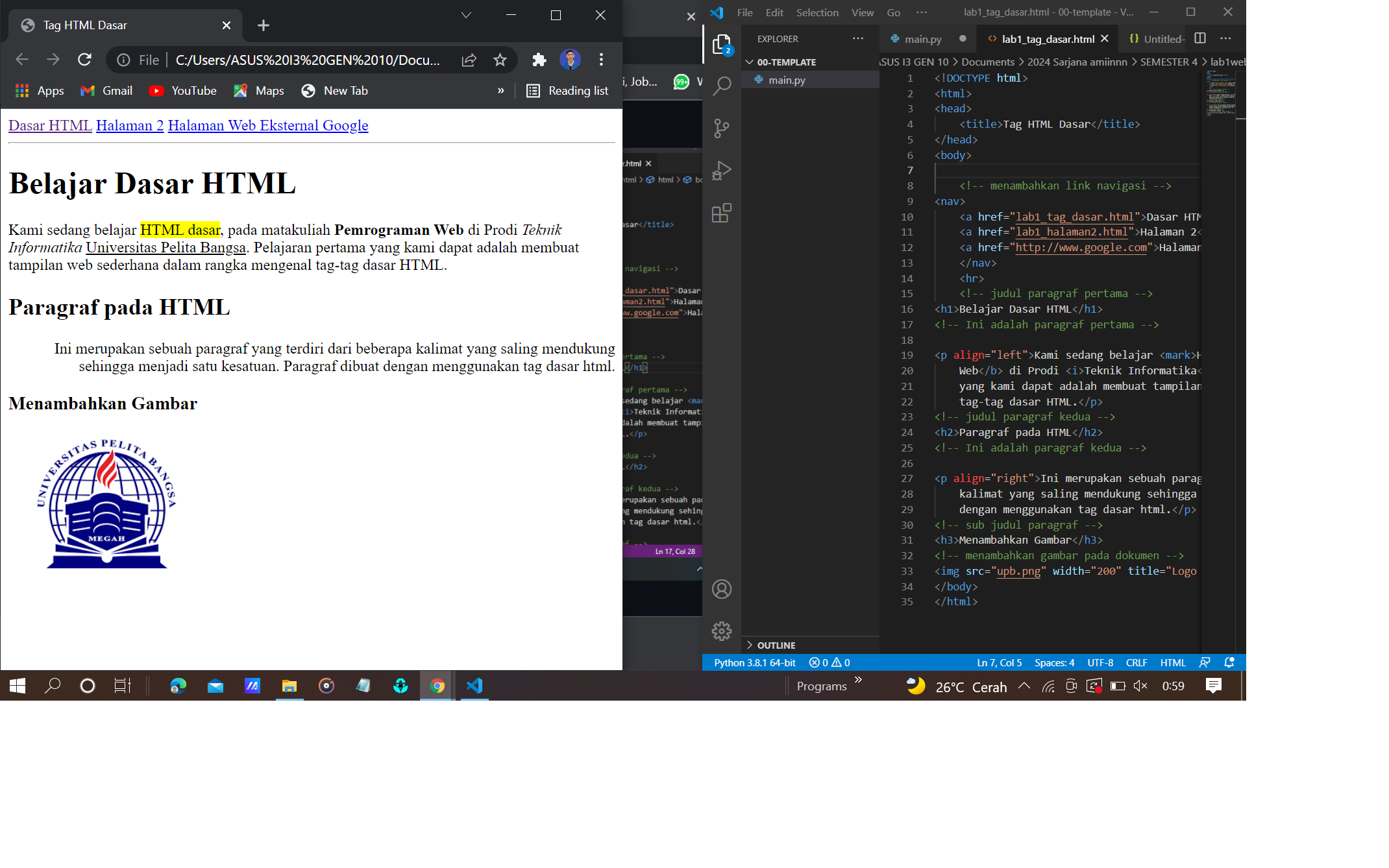Viewport: 1389px width, 868px height.
Task: Reload the page in Chrome
Action: pyautogui.click(x=84, y=60)
